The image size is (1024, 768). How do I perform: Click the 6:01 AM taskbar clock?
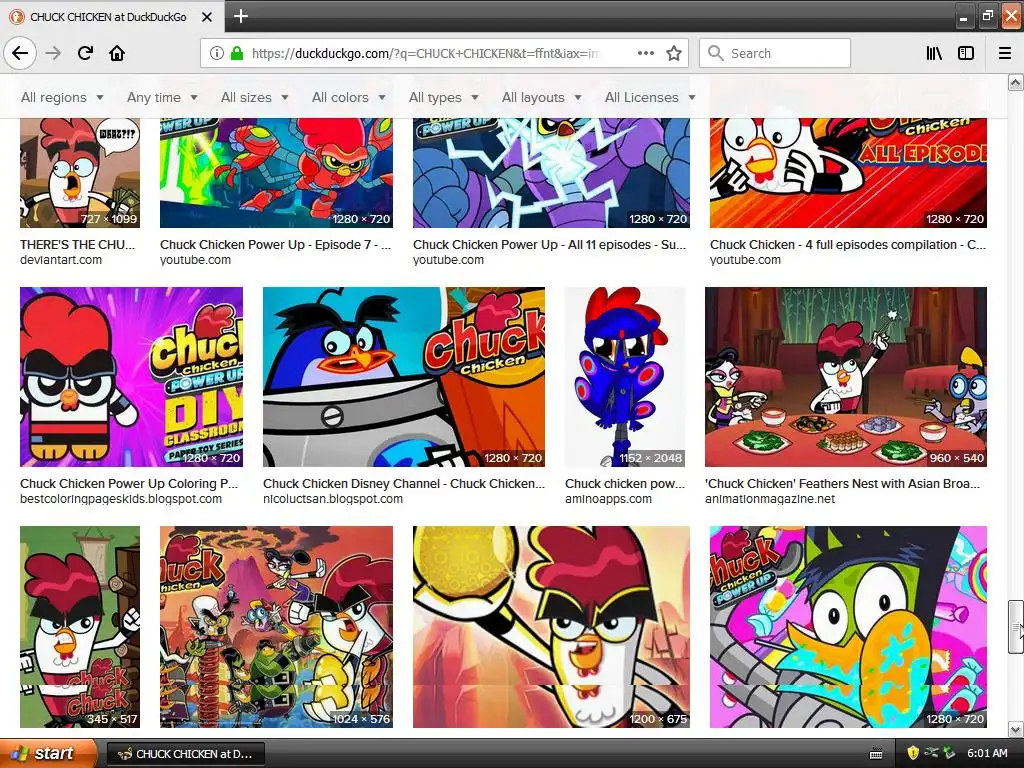coord(987,753)
